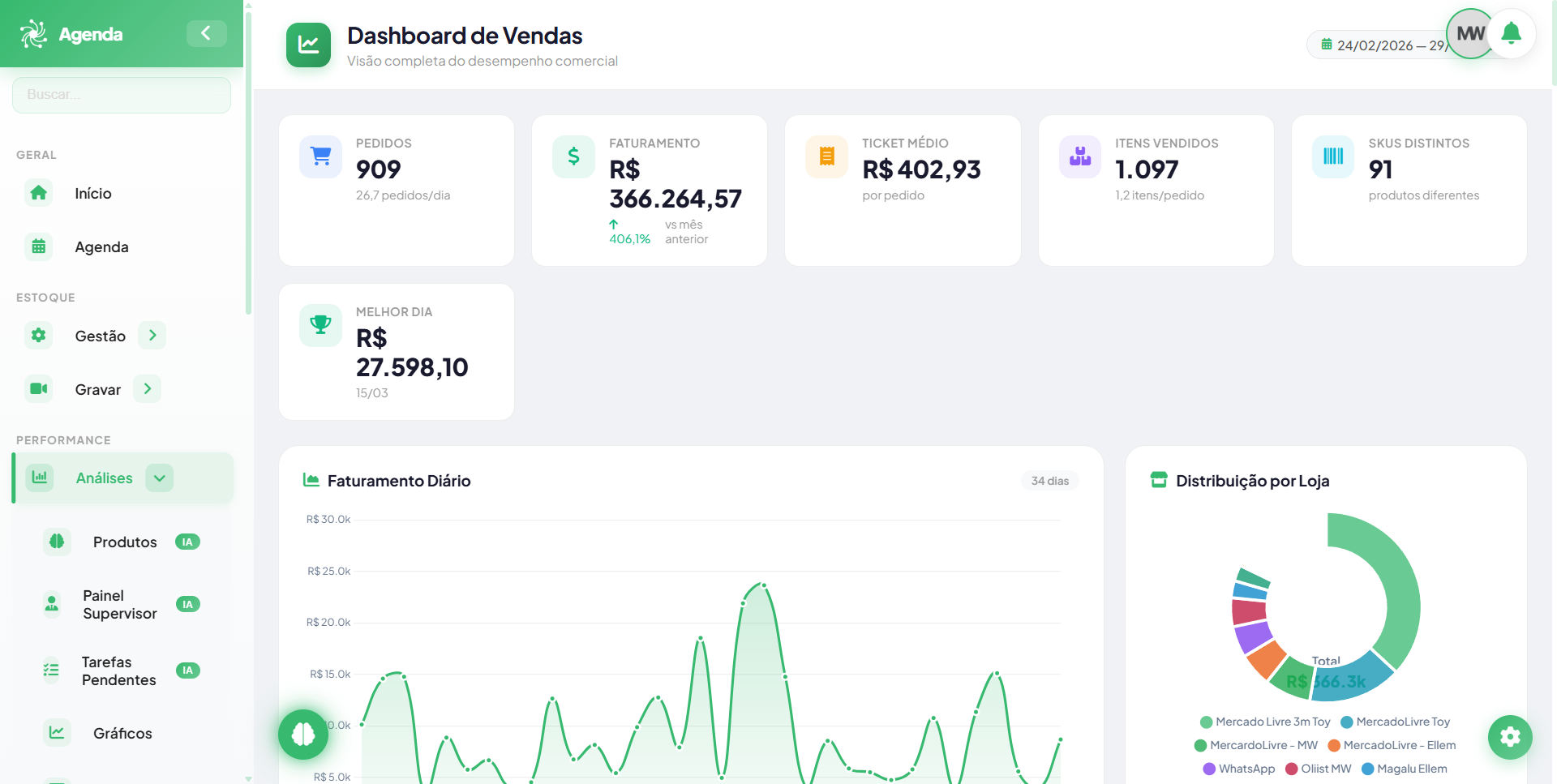Click the Faturamento Diário area chart icon

[x=311, y=480]
